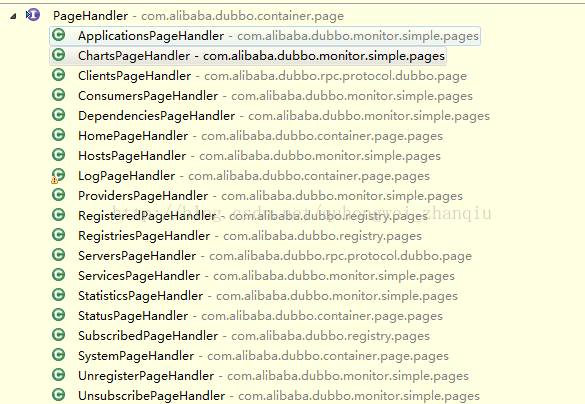Click class icon beside RegisteredPageHandler
This screenshot has width=585, height=404.
pos(59,215)
